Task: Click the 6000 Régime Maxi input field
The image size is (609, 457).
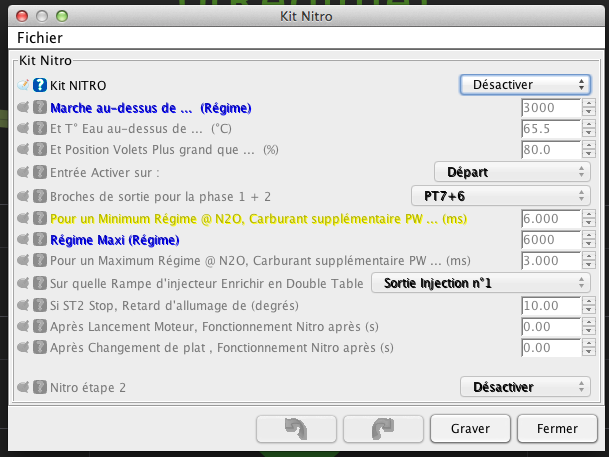Action: click(551, 240)
